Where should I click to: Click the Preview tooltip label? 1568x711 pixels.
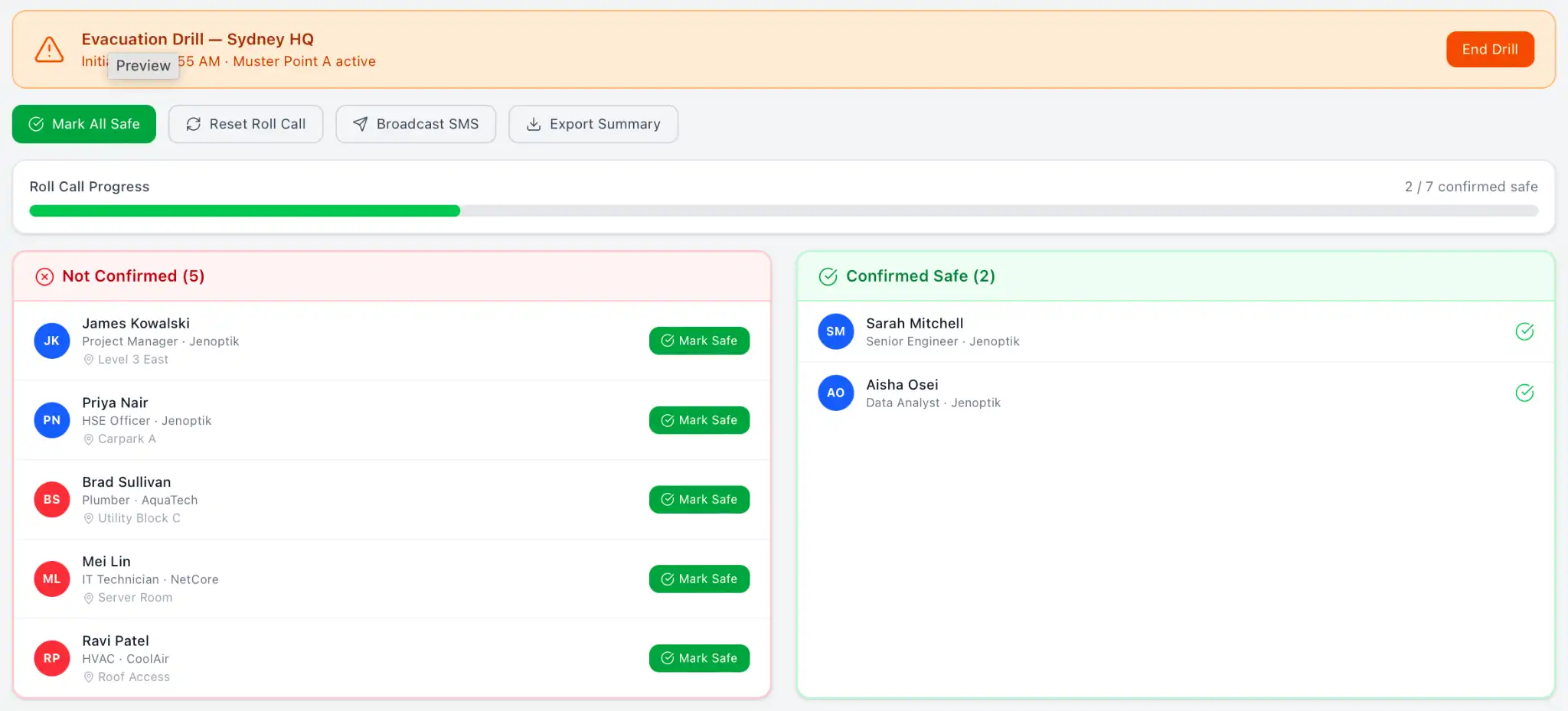coord(143,66)
